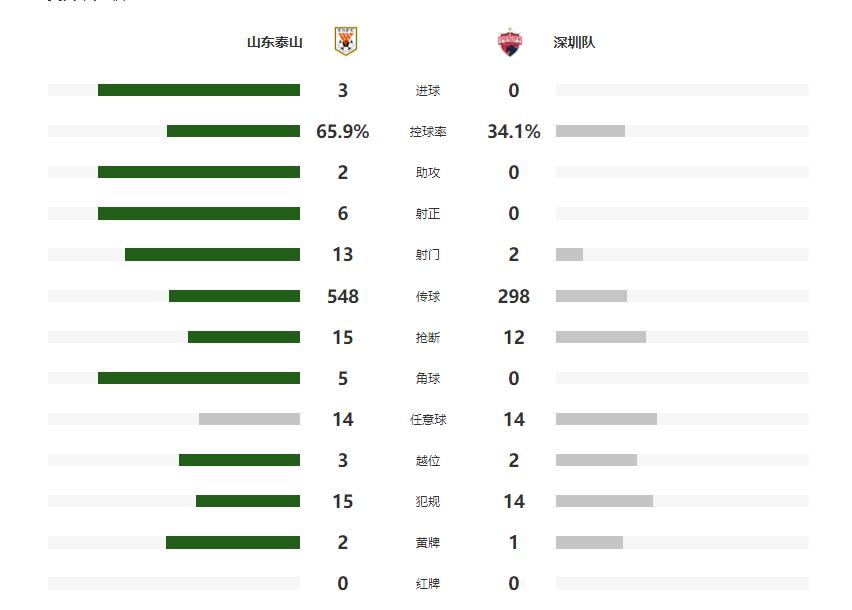Open the 山东泰山 team name link

(x=275, y=42)
